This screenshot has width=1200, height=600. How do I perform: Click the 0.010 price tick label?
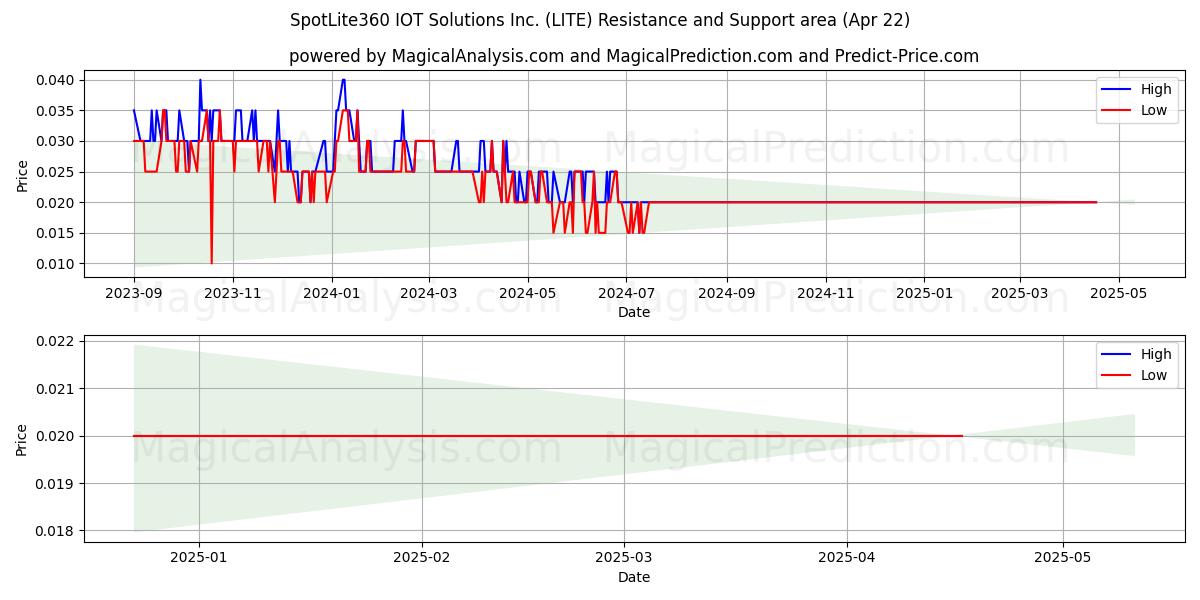coord(55,264)
